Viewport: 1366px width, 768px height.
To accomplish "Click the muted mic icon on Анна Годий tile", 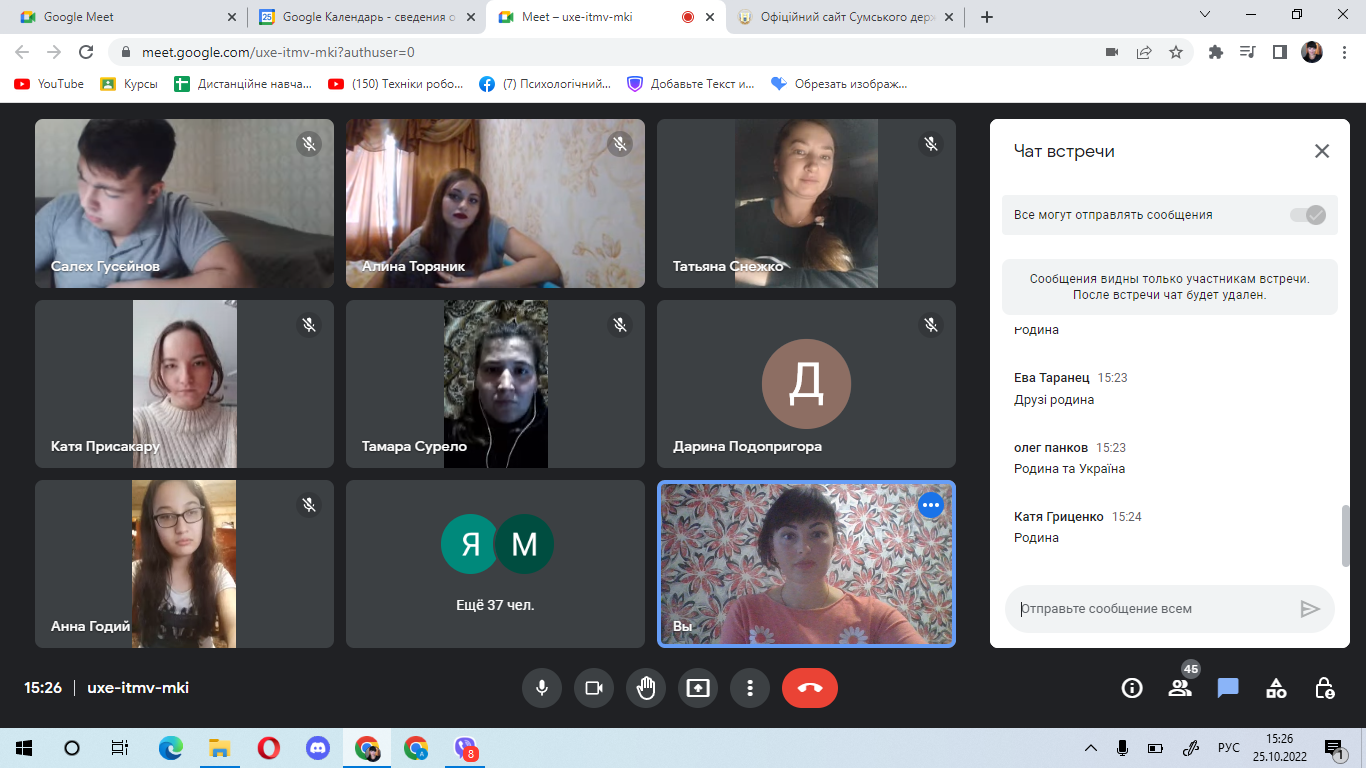I will coord(309,505).
